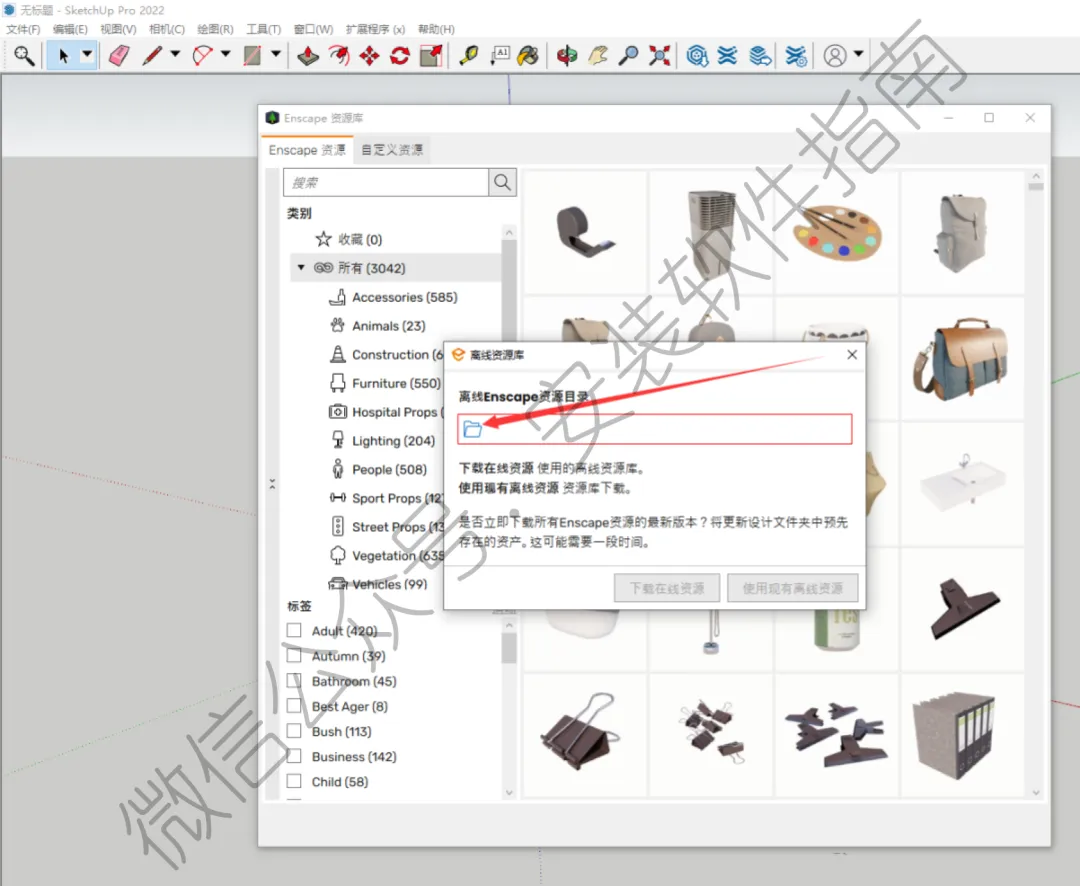
Task: Open the account icon dropdown arrow
Action: click(858, 54)
